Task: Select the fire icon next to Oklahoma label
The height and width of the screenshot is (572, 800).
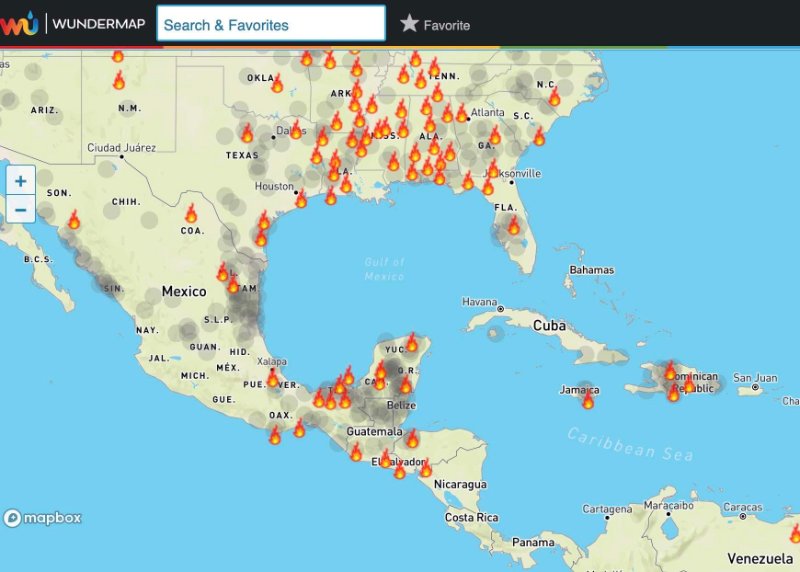Action: tap(277, 83)
